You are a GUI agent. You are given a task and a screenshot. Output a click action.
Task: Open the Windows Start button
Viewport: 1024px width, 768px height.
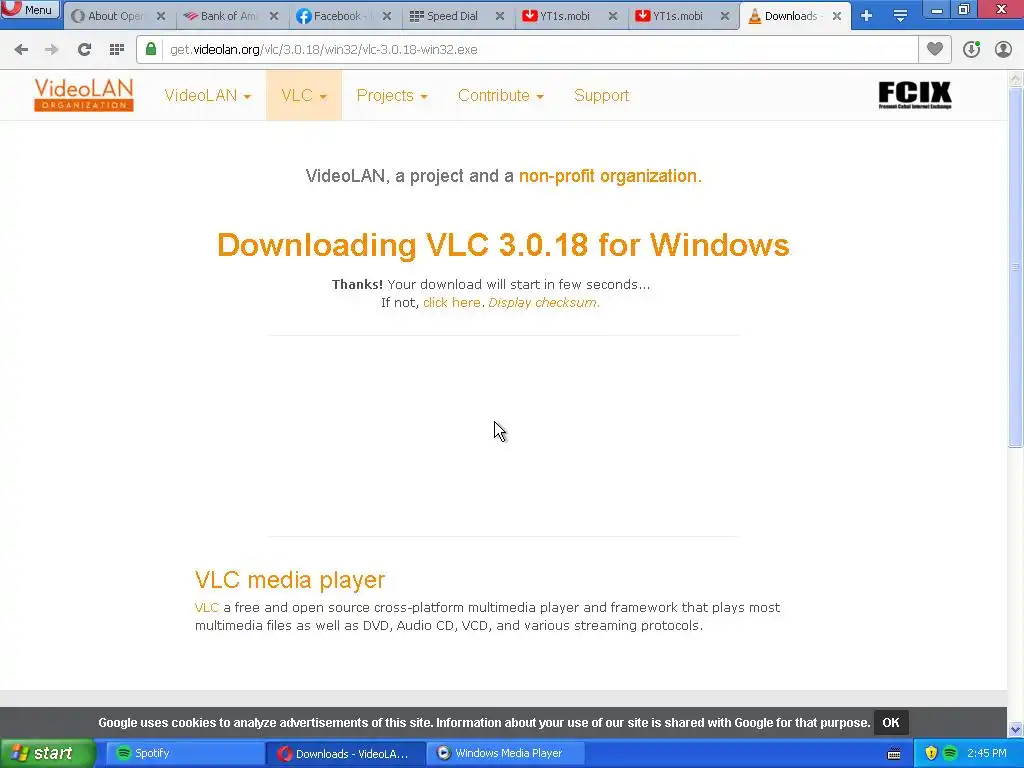(47, 753)
